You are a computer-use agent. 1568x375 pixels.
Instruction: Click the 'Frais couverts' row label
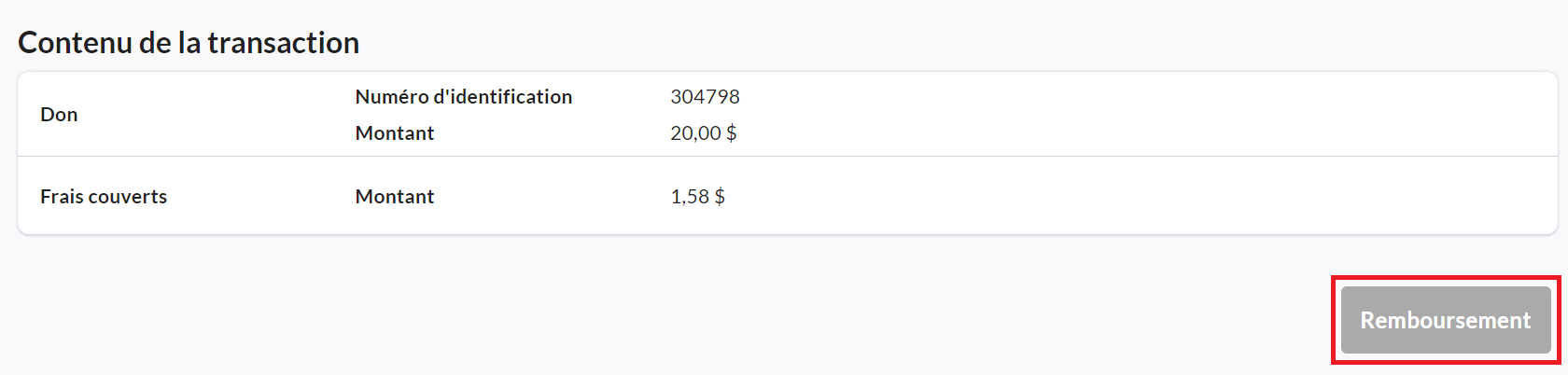point(104,197)
